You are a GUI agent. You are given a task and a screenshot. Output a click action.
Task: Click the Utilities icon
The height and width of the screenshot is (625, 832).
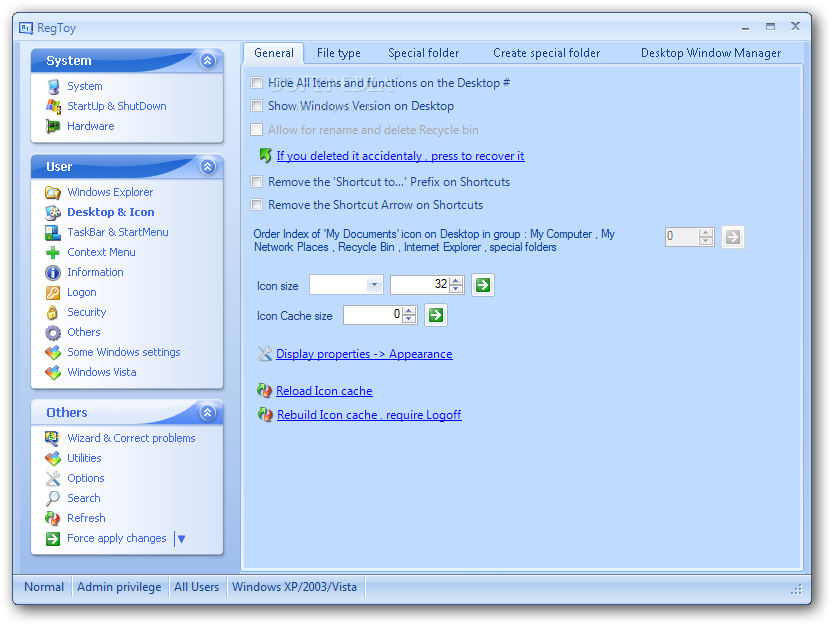pos(53,458)
